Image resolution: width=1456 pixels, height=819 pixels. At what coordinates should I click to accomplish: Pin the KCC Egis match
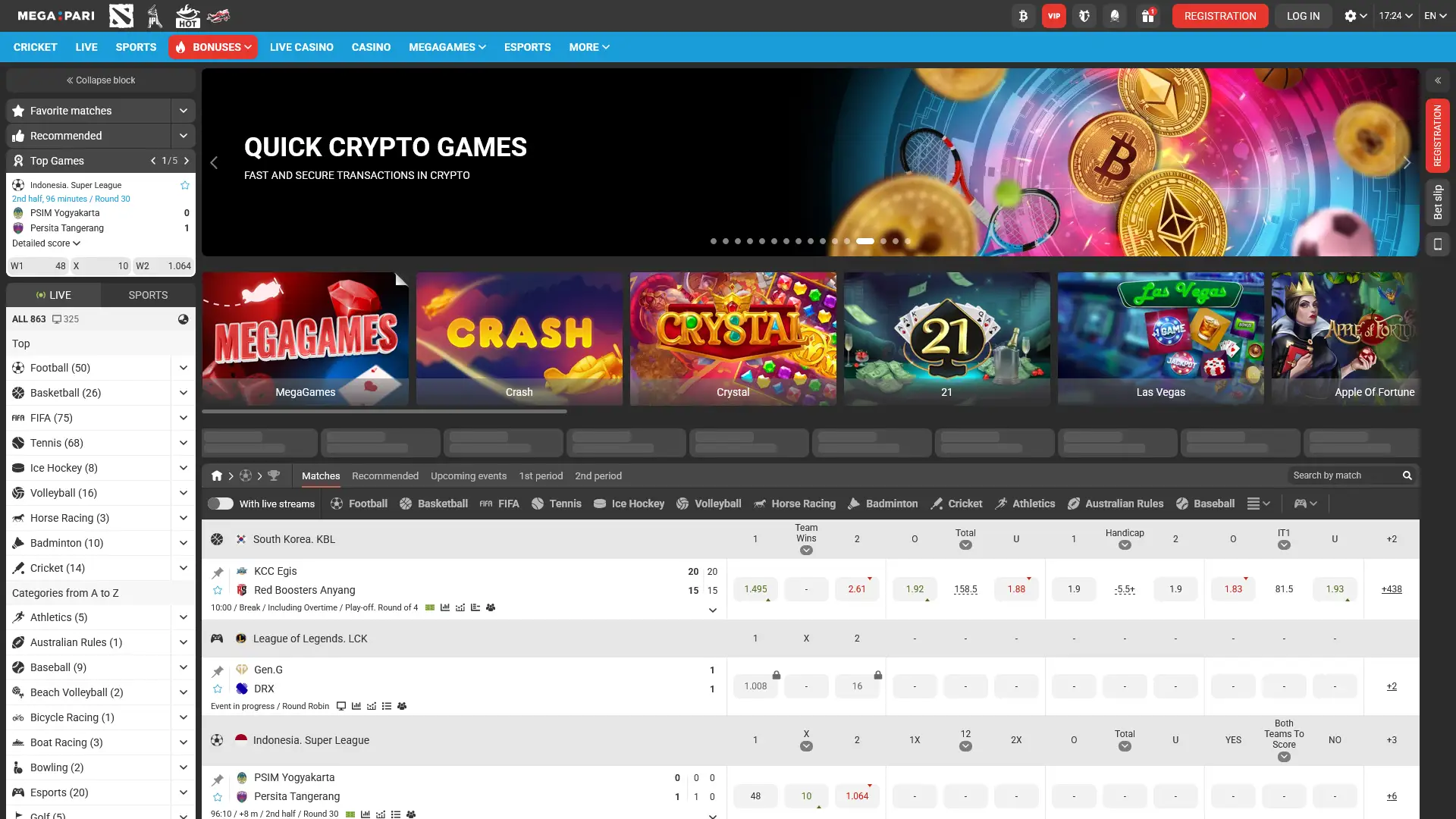[x=218, y=572]
